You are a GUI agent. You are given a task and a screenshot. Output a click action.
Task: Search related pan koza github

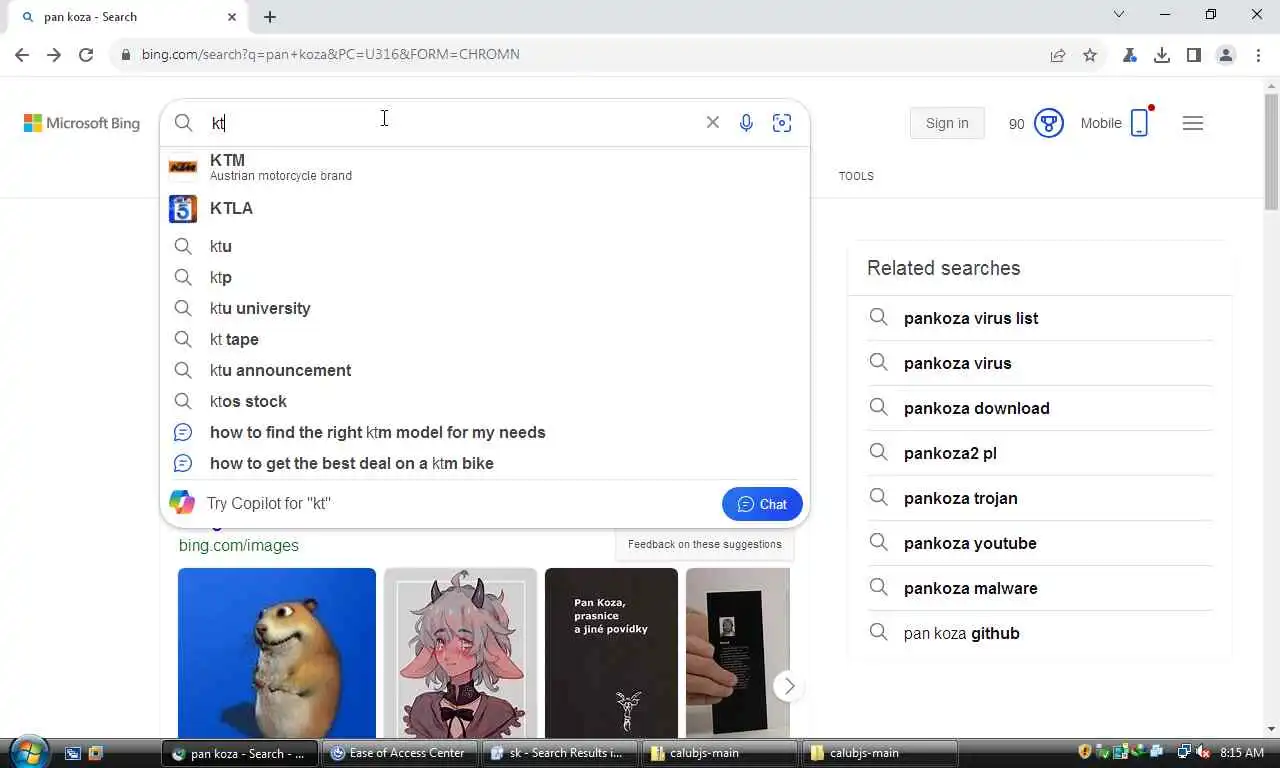click(x=961, y=633)
